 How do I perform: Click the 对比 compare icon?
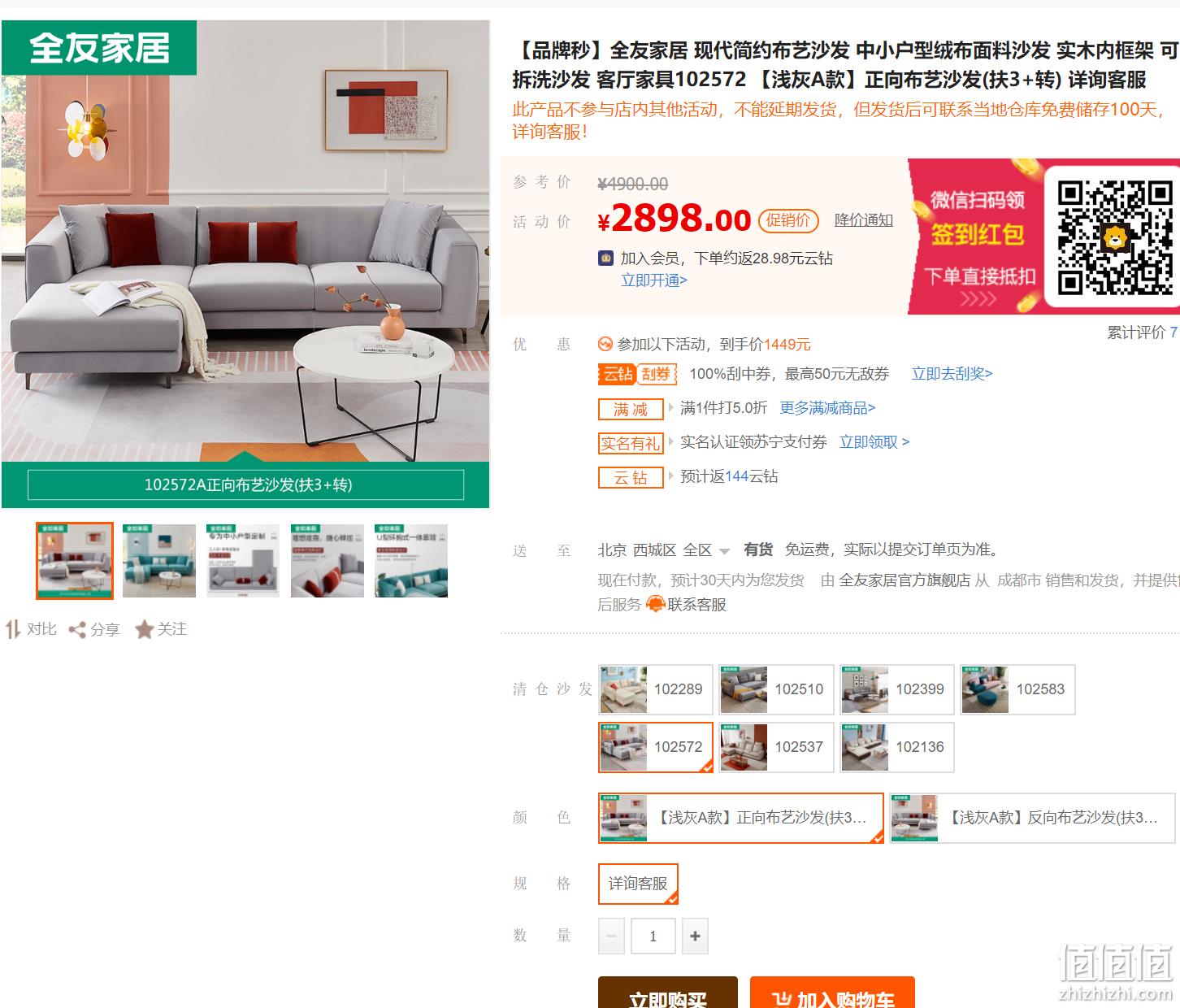pyautogui.click(x=13, y=629)
